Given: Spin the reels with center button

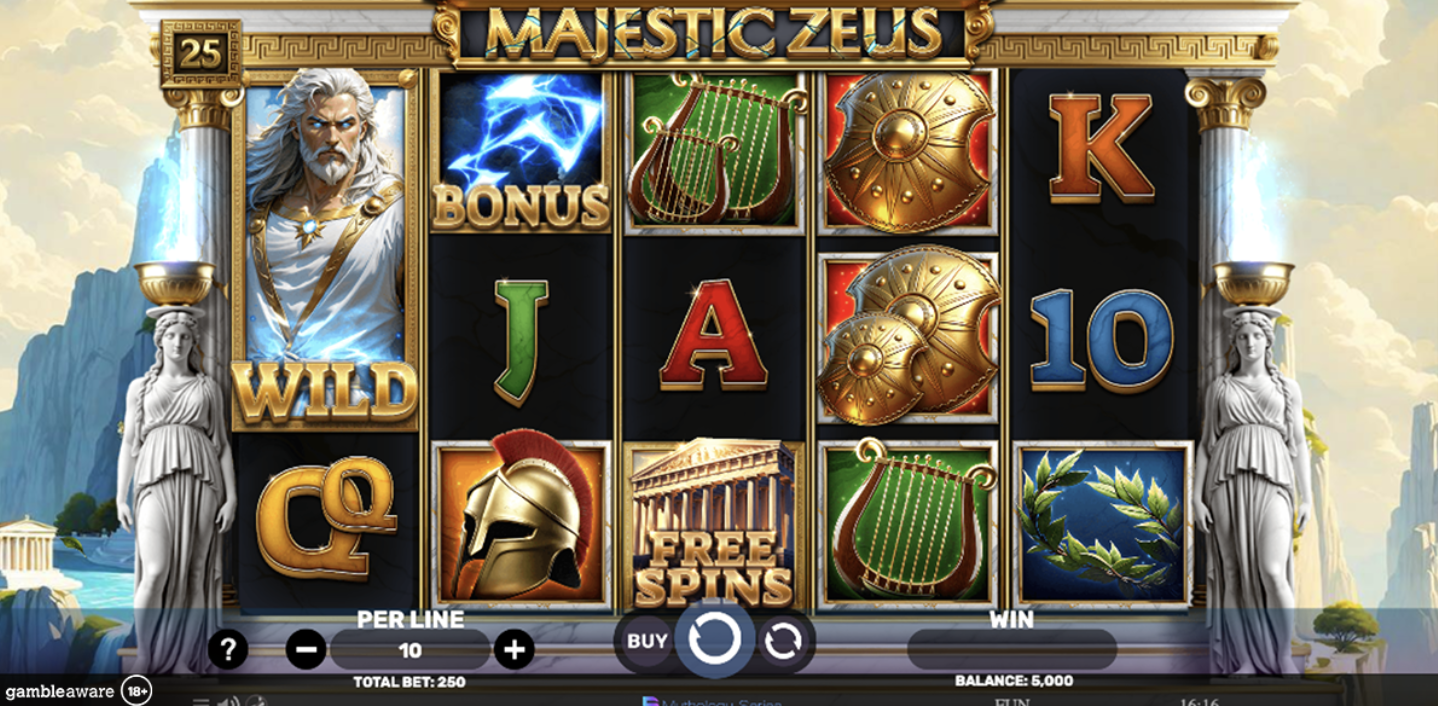Looking at the screenshot, I should [715, 640].
